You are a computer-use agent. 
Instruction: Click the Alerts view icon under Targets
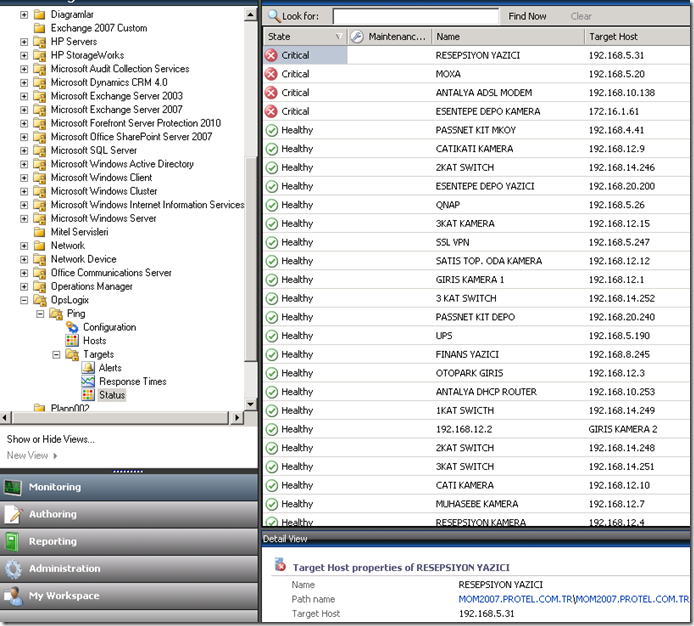pyautogui.click(x=89, y=368)
